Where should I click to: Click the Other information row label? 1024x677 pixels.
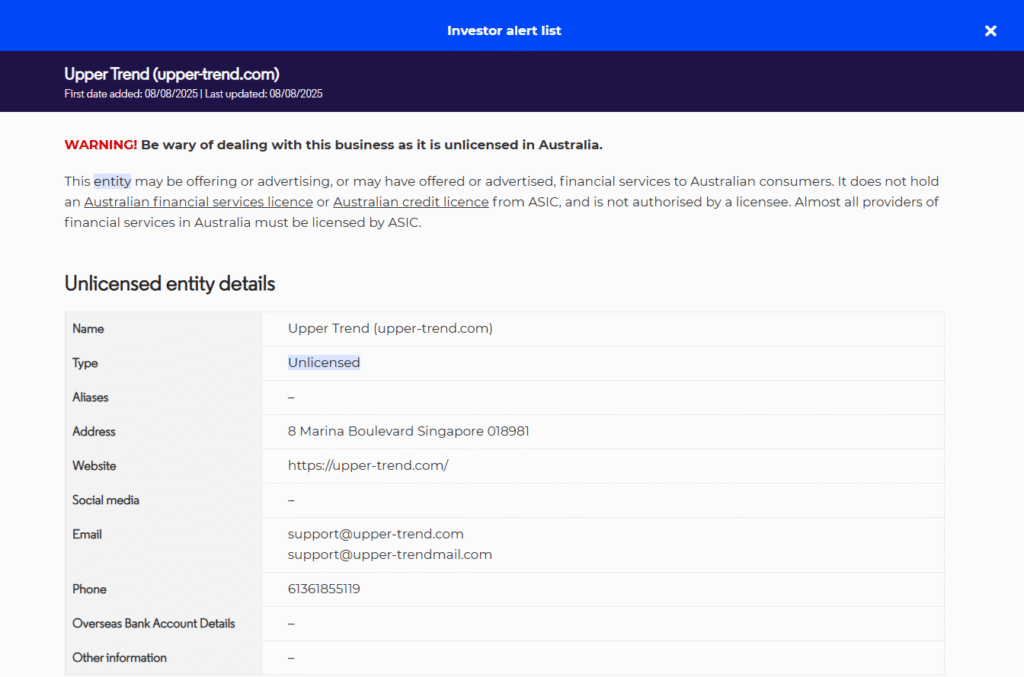click(119, 657)
